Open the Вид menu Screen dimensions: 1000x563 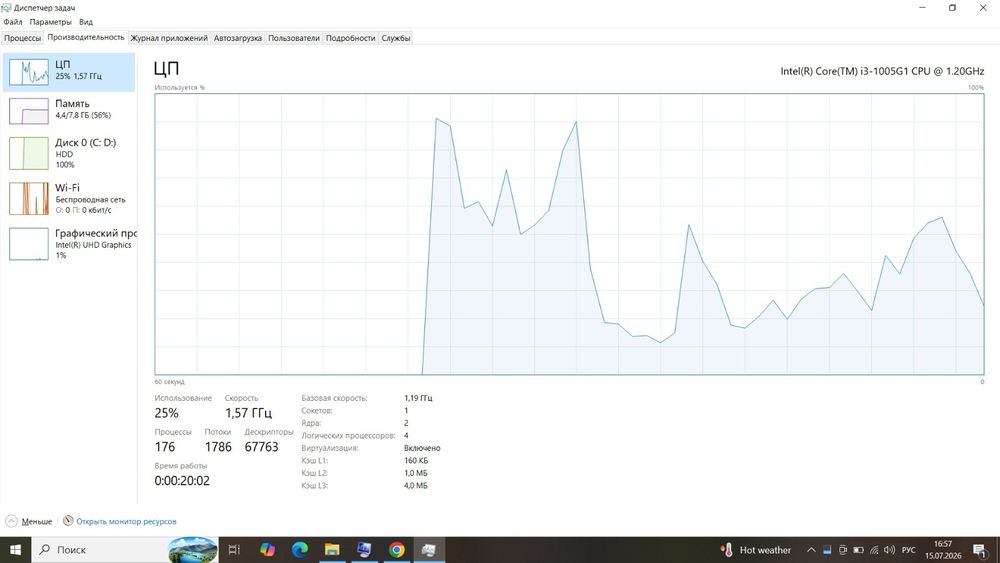pos(85,22)
